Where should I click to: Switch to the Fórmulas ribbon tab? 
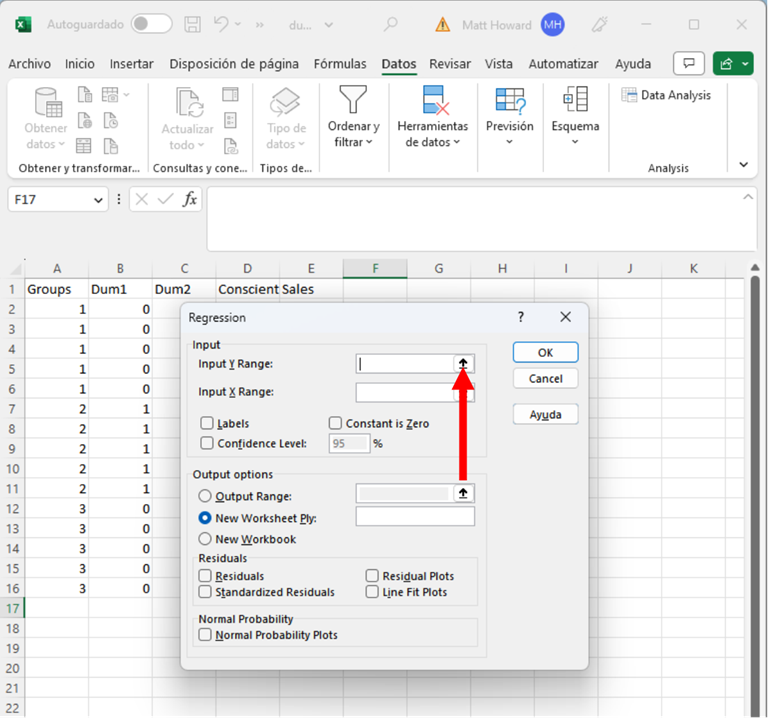pyautogui.click(x=340, y=64)
